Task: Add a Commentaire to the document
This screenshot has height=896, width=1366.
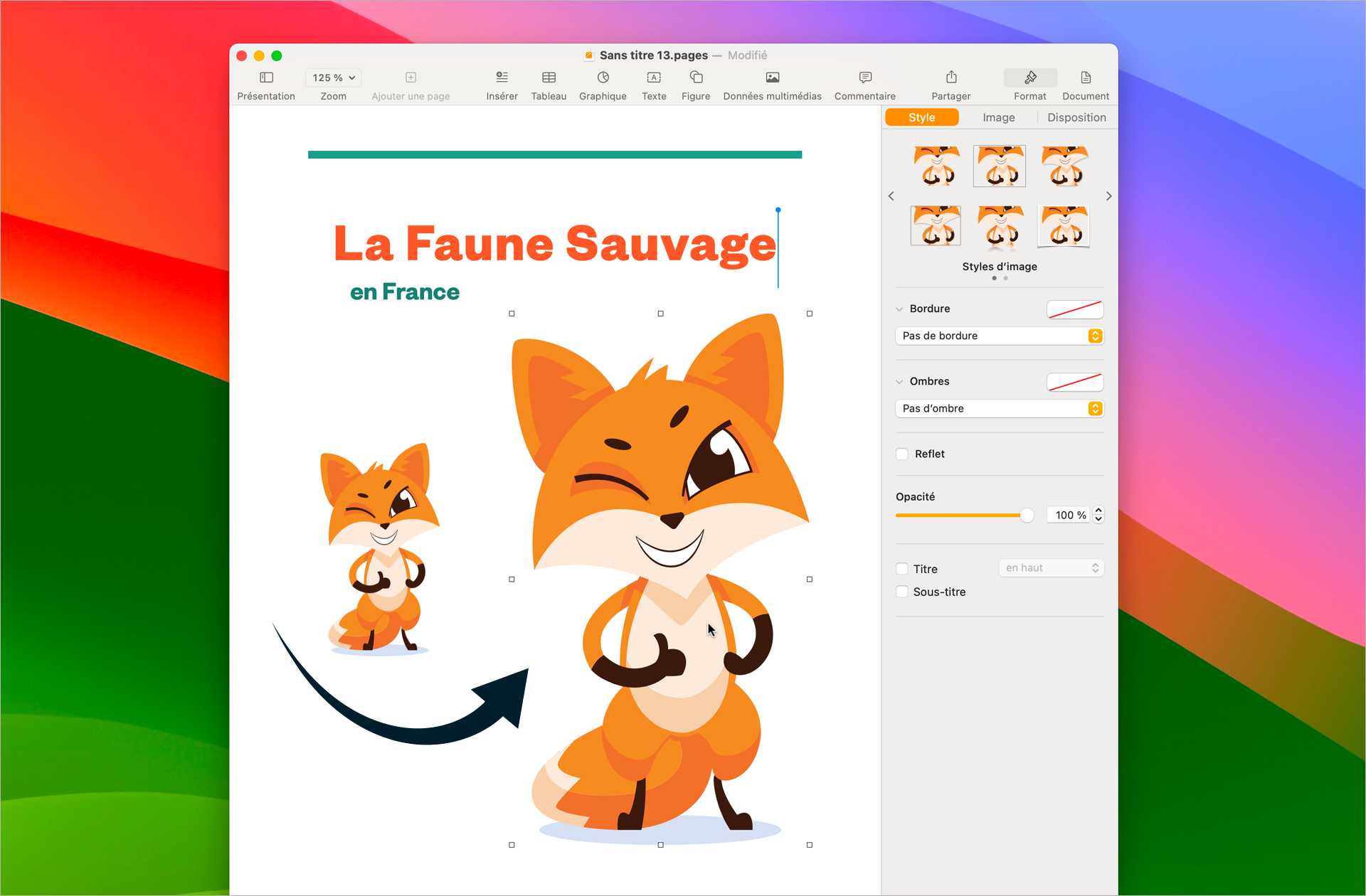Action: (864, 84)
